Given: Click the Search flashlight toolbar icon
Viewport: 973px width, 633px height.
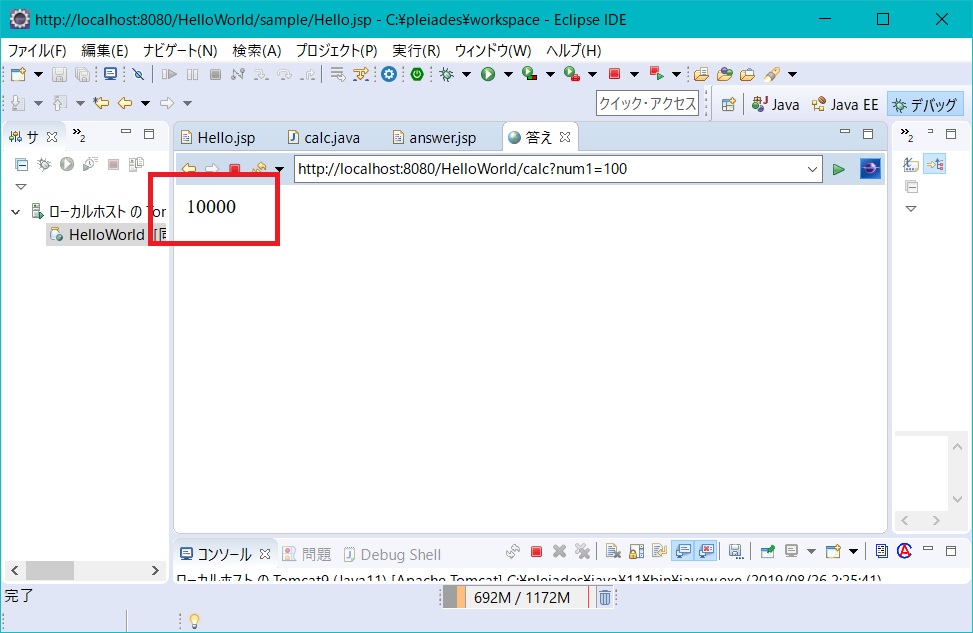Looking at the screenshot, I should pos(771,74).
